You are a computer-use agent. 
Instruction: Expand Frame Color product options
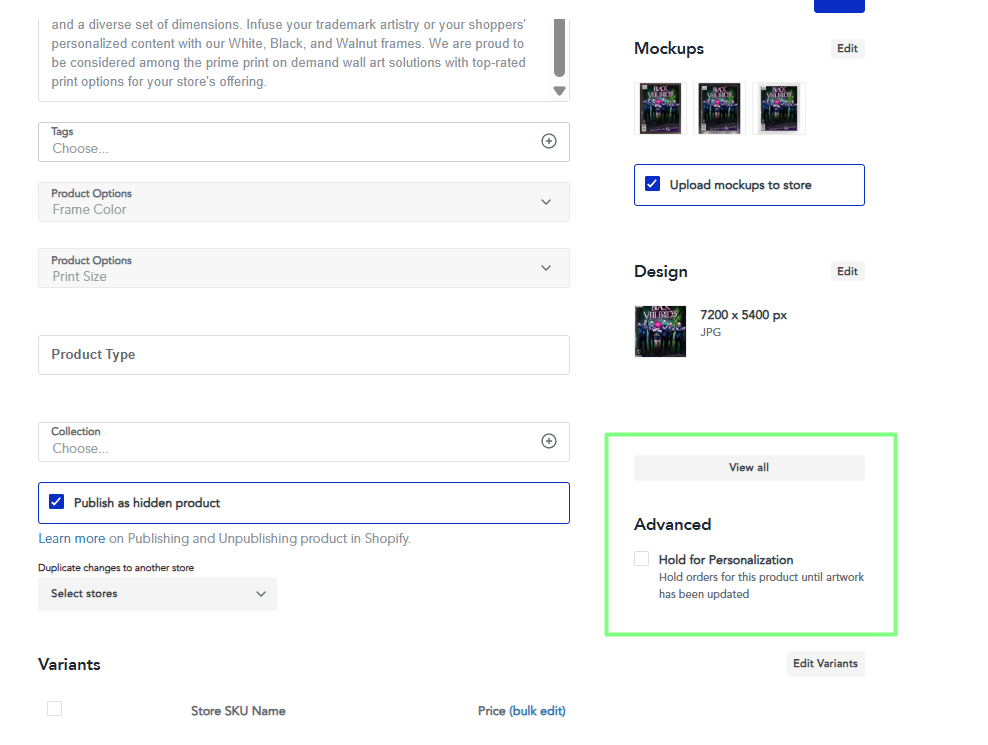tap(545, 202)
